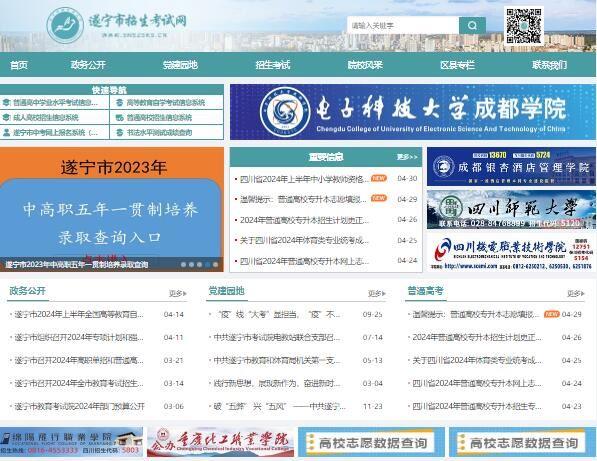Image resolution: width=597 pixels, height=461 pixels.
Task: Click in the 请输入关键字 search field
Action: (x=403, y=26)
